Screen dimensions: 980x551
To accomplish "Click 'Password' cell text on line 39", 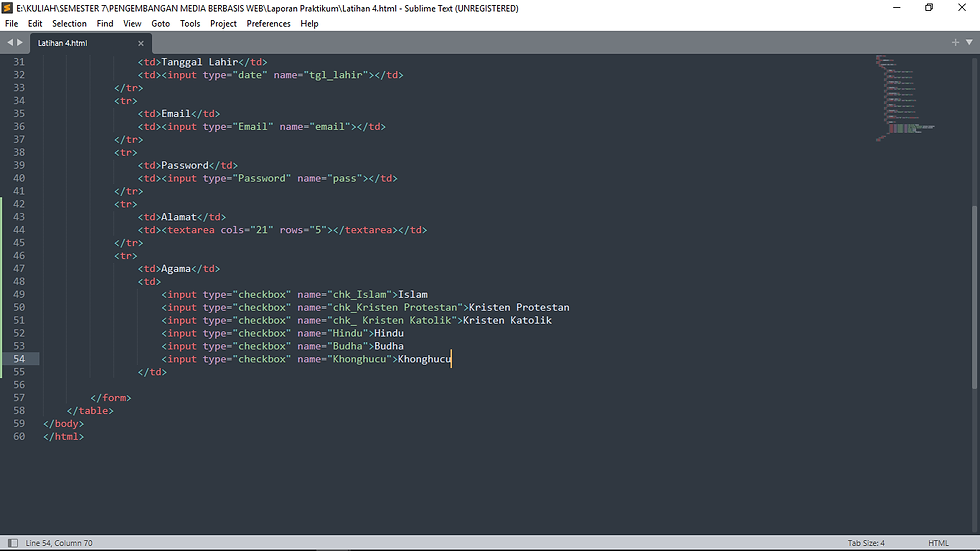I will (184, 166).
